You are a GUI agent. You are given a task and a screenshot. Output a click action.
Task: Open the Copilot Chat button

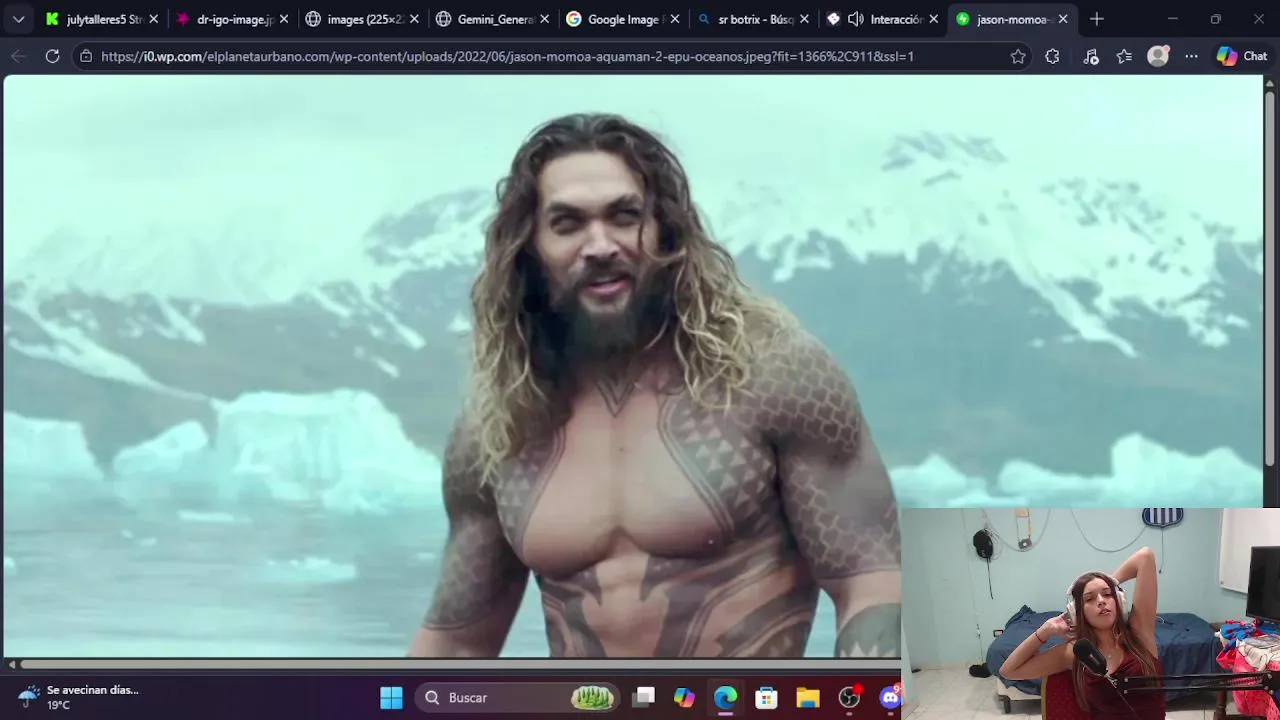[x=1242, y=56]
